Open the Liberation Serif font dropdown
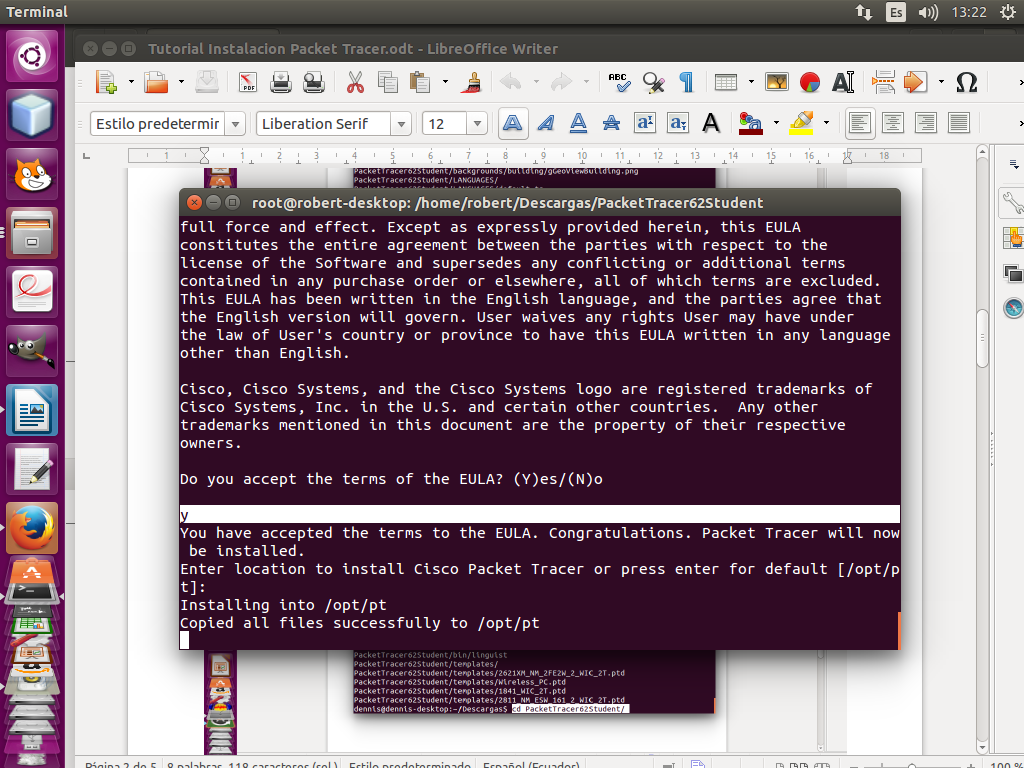The width and height of the screenshot is (1024, 768). 401,123
